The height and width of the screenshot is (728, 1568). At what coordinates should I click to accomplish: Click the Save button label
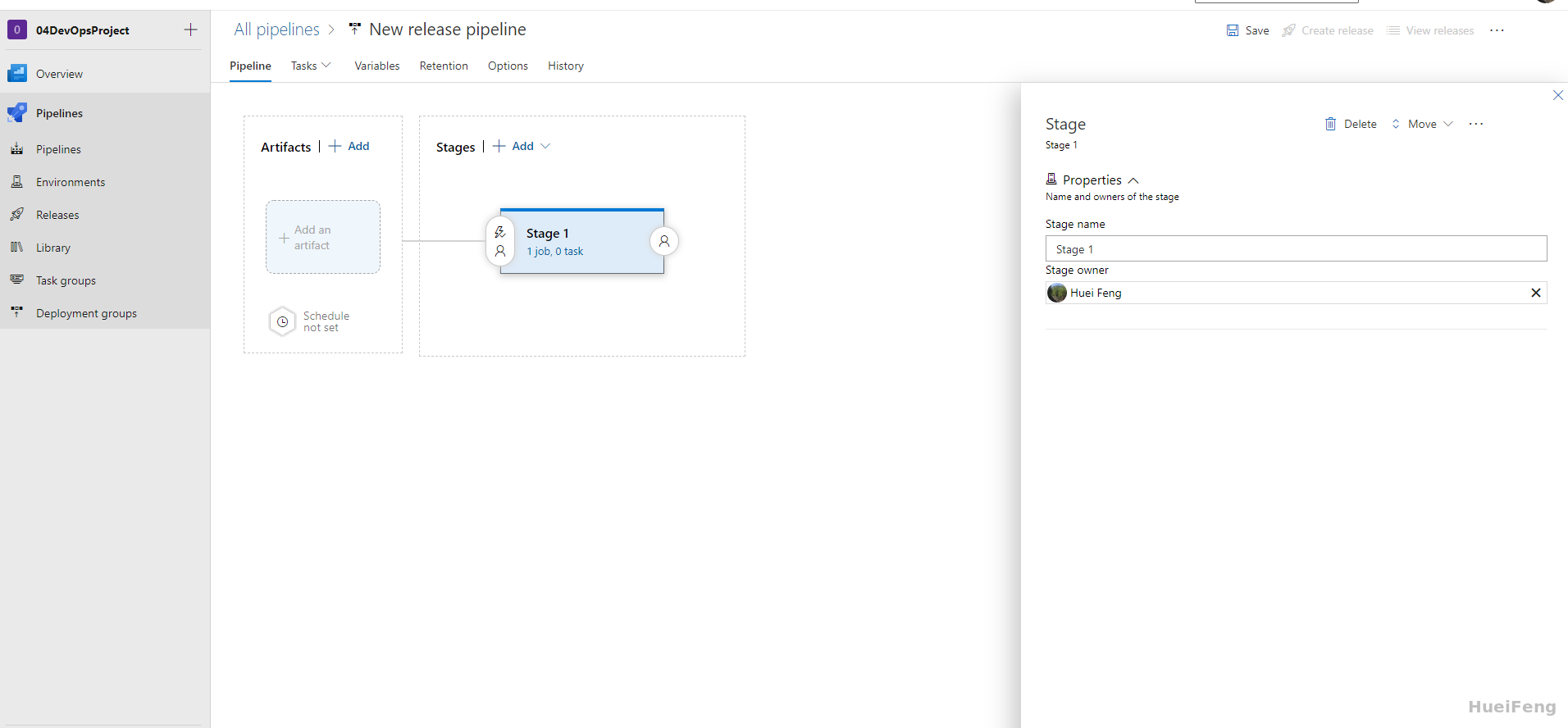tap(1257, 30)
